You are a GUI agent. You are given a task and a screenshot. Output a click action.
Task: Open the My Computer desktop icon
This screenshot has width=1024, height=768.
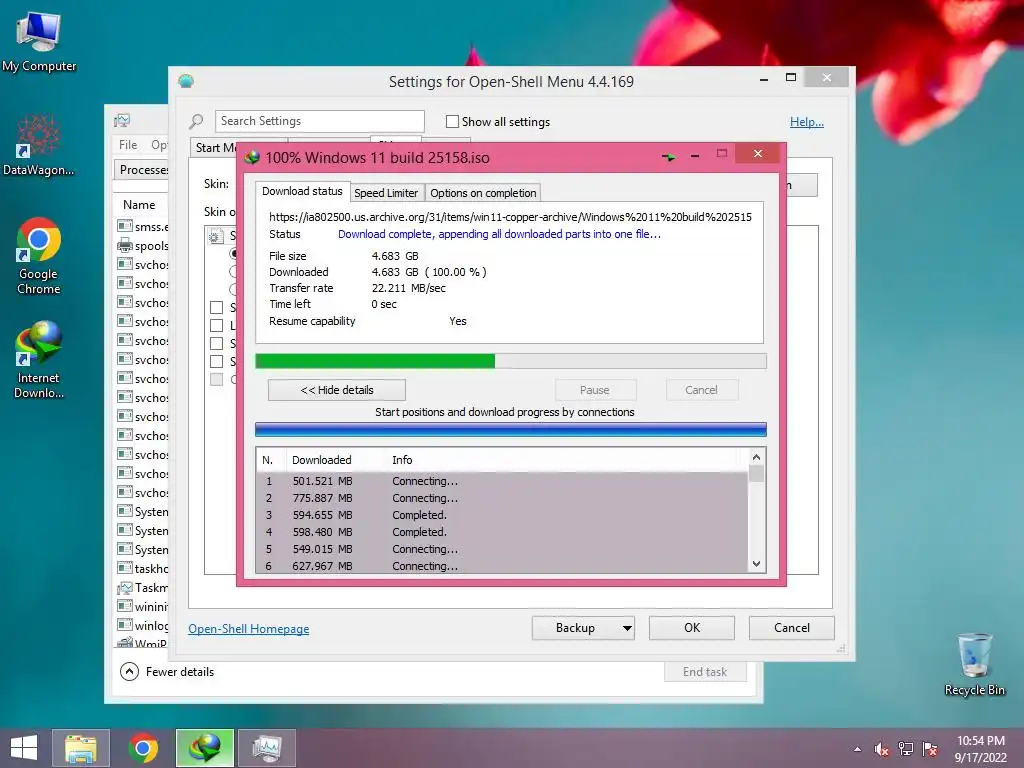(39, 40)
